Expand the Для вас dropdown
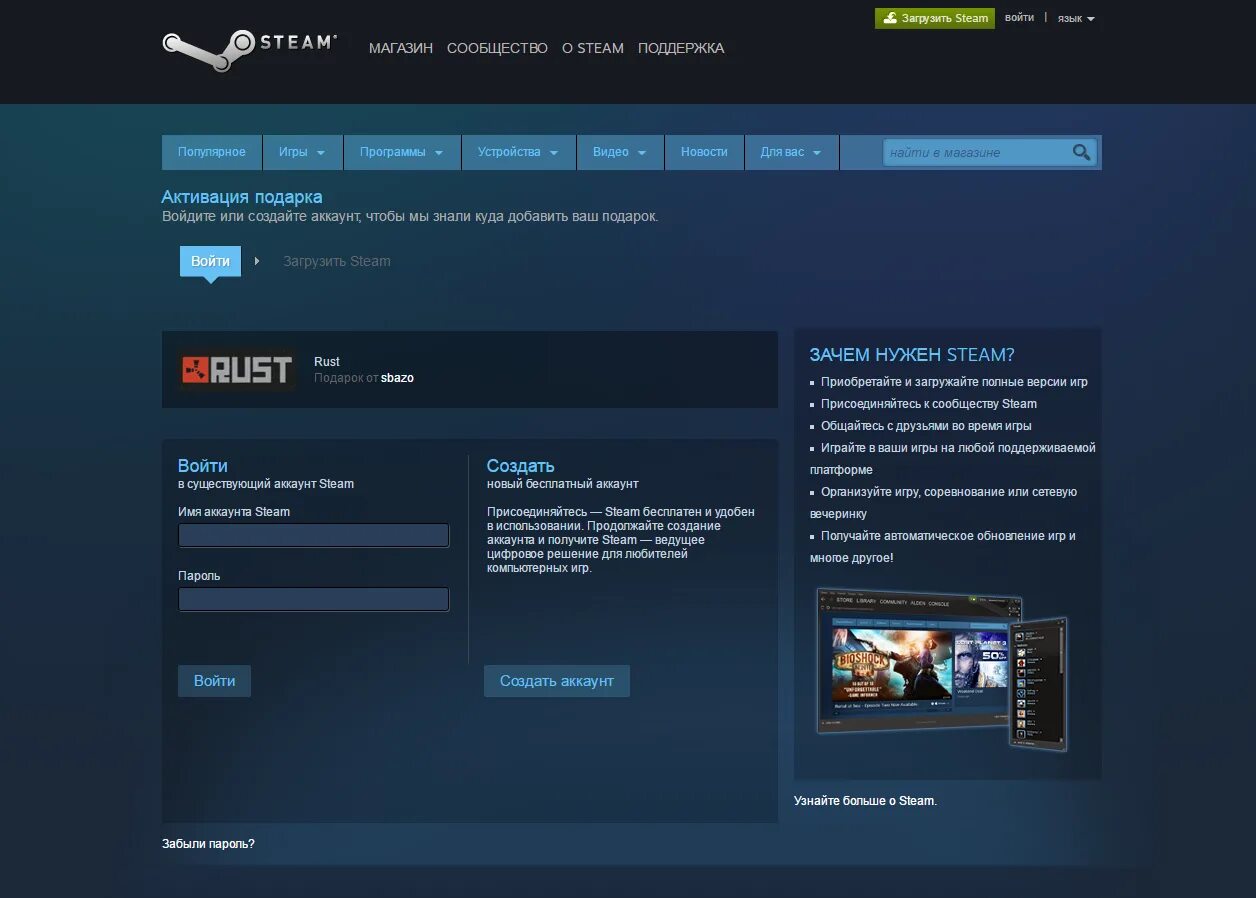Screen dimensions: 1256x898 coord(791,152)
